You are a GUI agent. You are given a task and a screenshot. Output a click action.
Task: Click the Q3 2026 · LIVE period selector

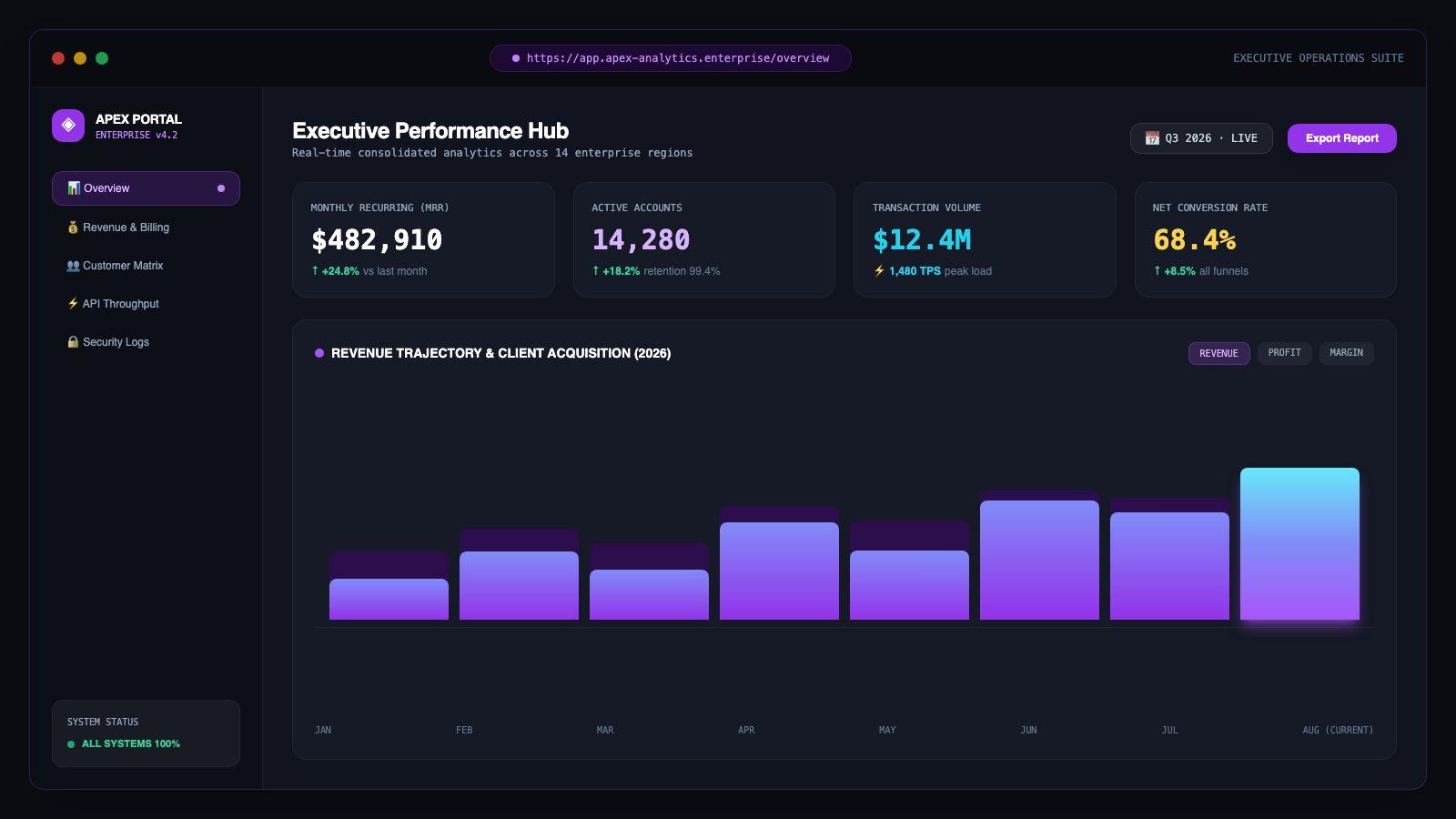(x=1201, y=138)
